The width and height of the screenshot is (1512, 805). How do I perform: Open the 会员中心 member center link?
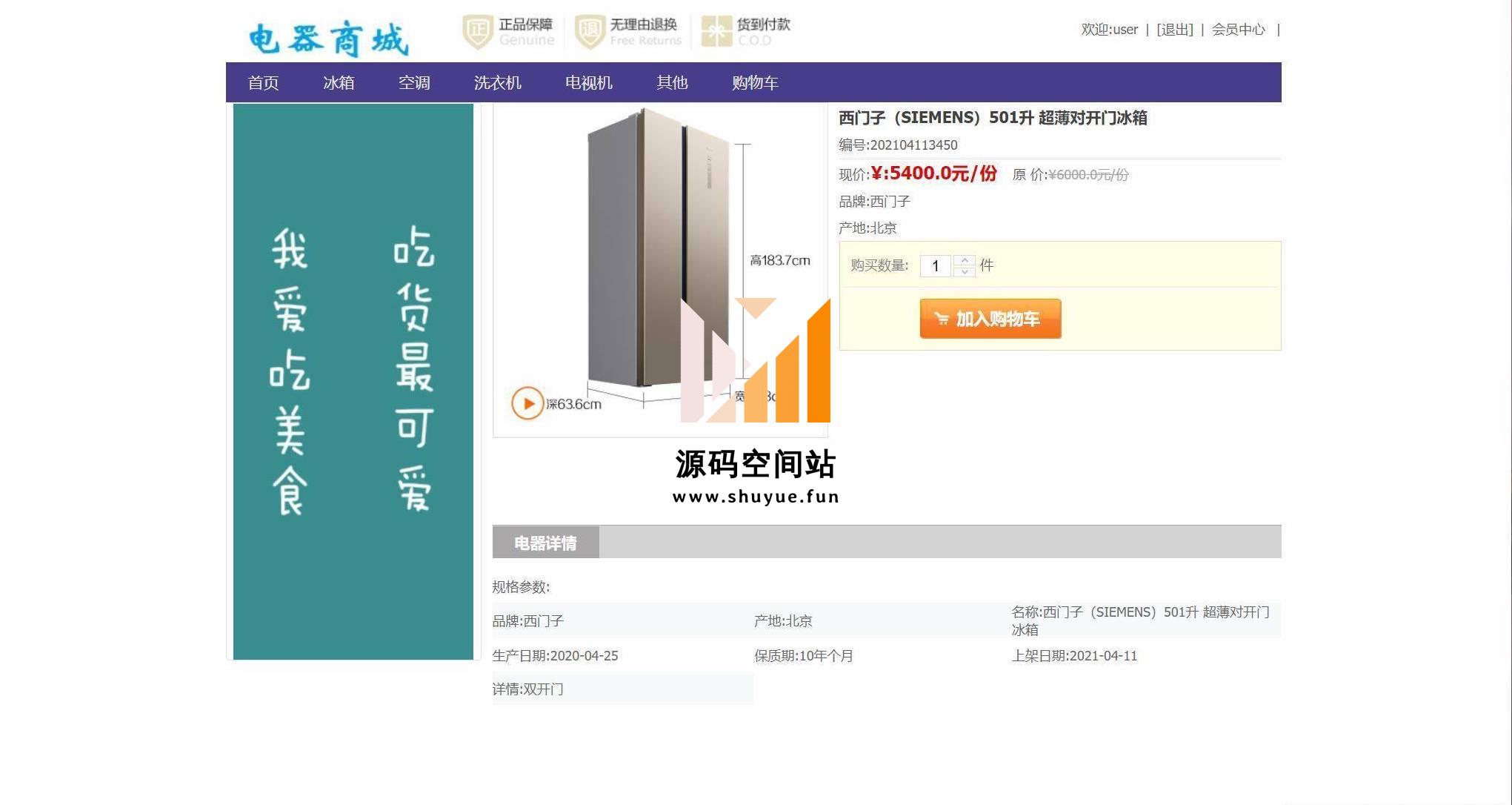(x=1239, y=30)
